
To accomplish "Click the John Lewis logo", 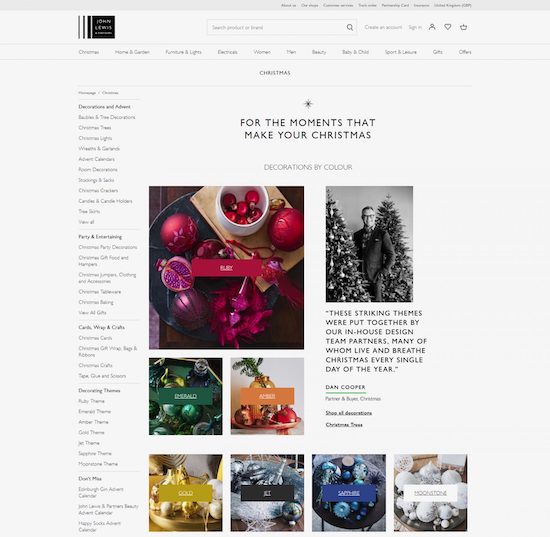I will (96, 27).
